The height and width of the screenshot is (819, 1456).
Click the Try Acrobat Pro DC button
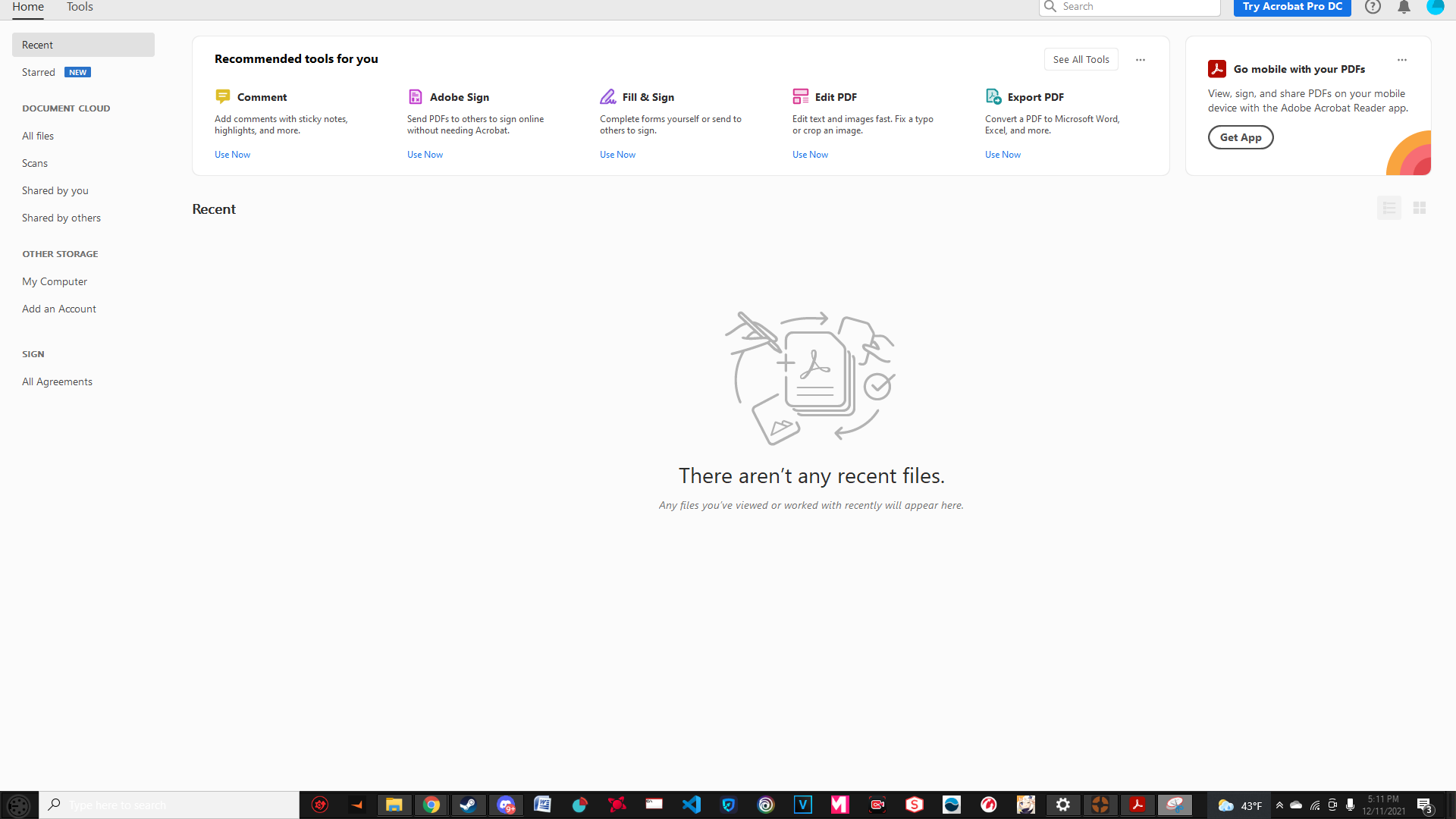(x=1292, y=6)
